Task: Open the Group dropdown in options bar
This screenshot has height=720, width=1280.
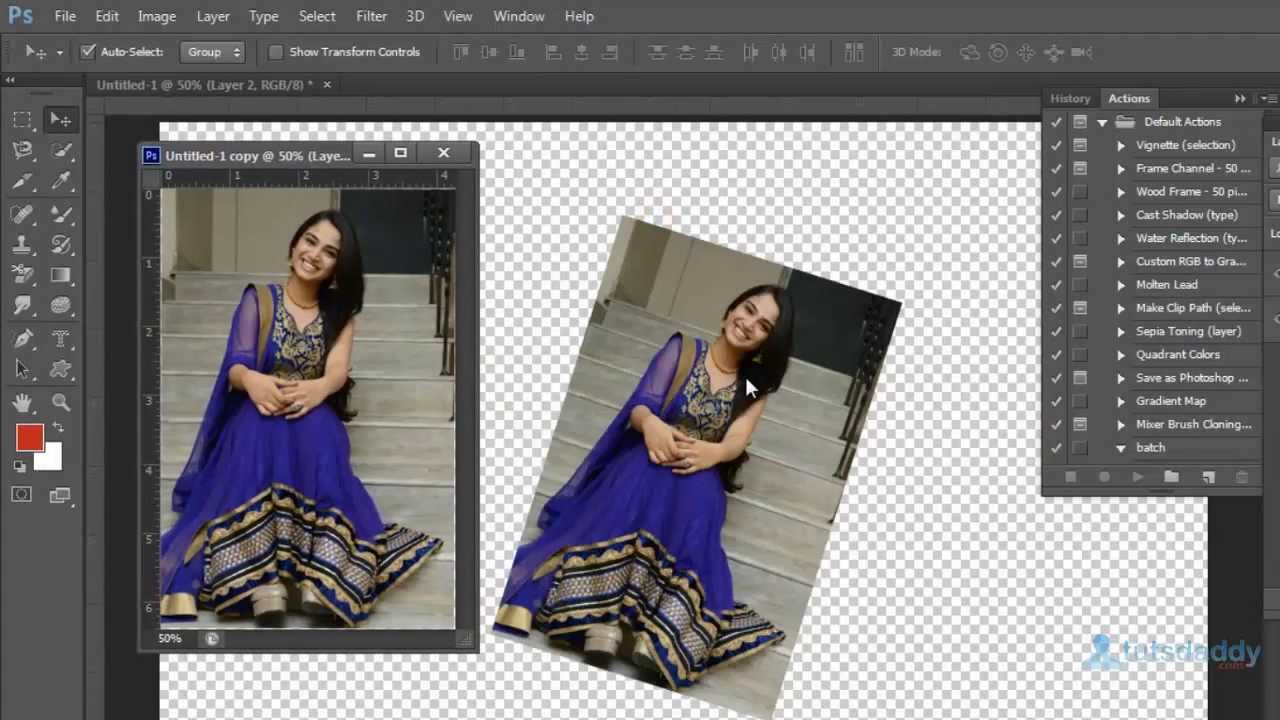Action: tap(213, 52)
